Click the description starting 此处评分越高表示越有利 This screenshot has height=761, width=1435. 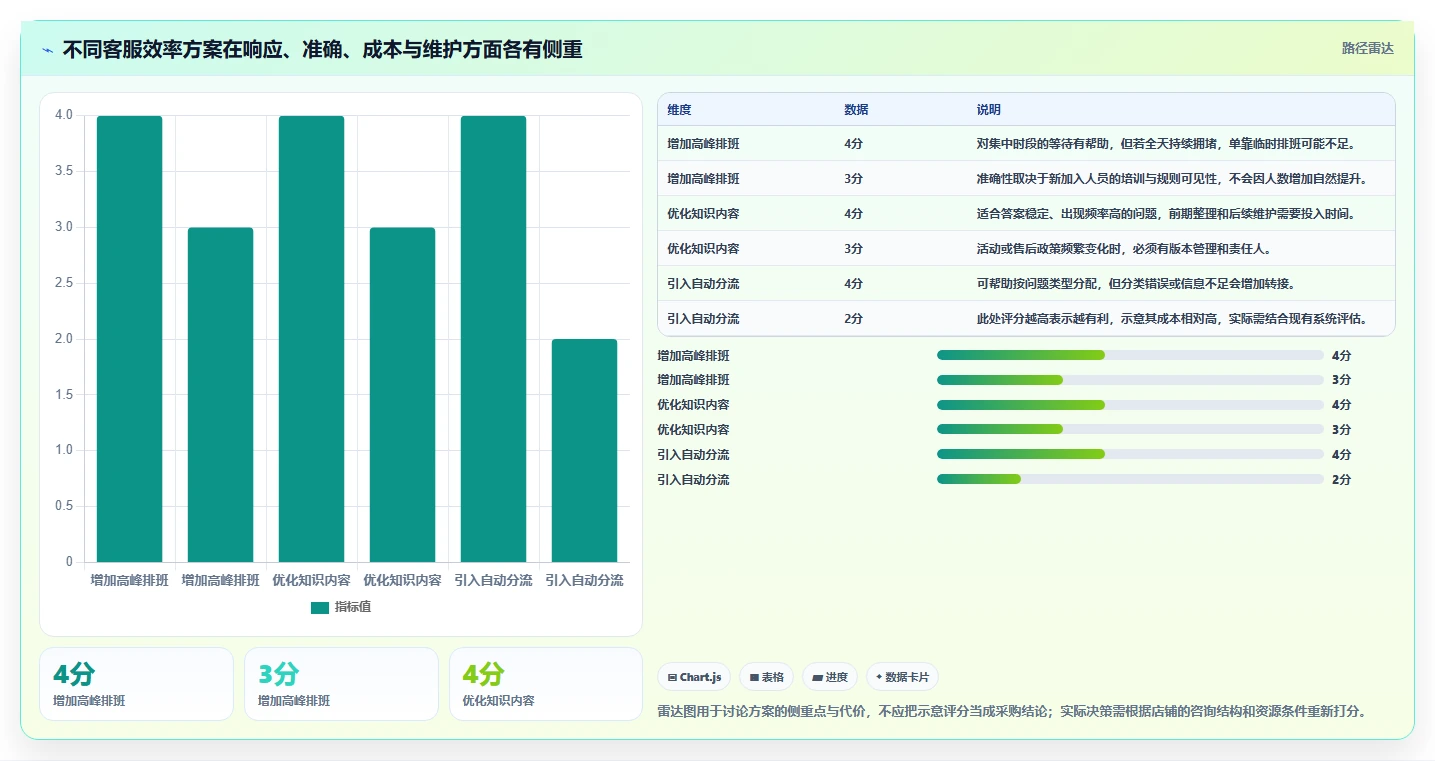1172,319
